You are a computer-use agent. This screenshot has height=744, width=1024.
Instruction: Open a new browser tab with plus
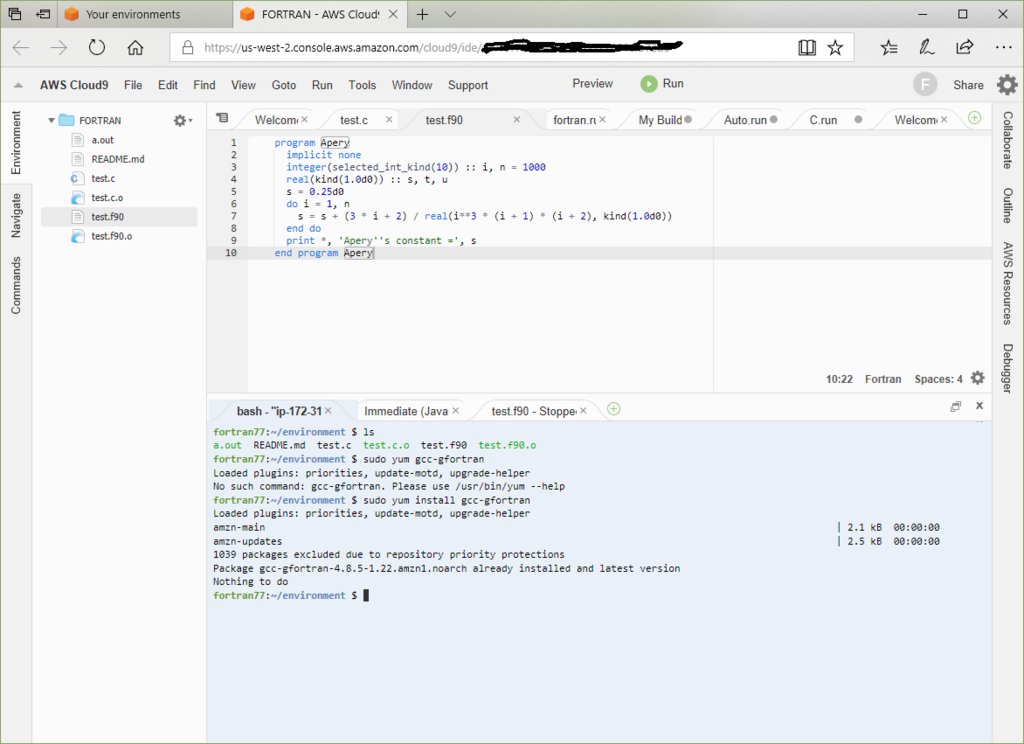(423, 14)
